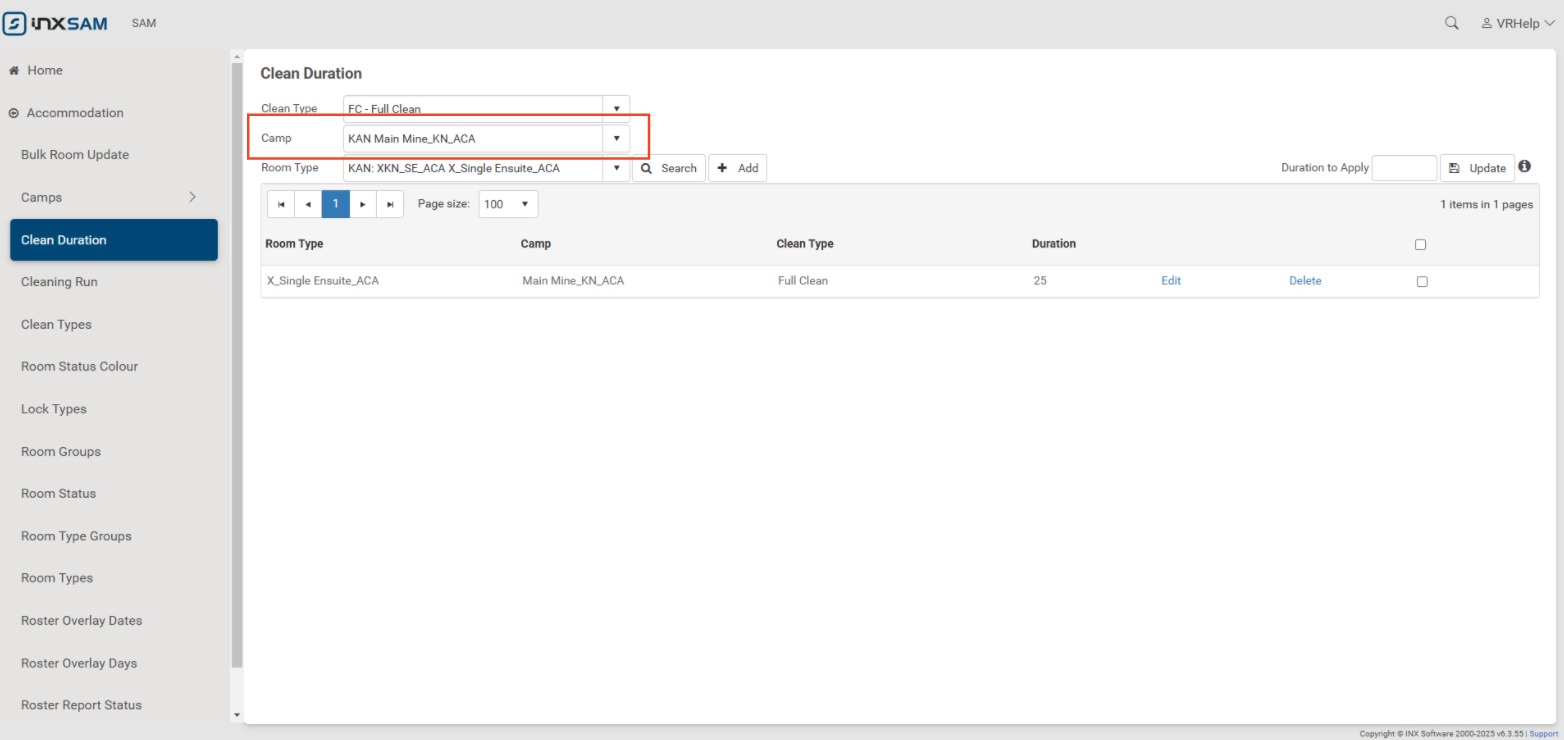Screen dimensions: 1564x740
Task: Click the sidebar vertical scrollbar
Action: 237,364
